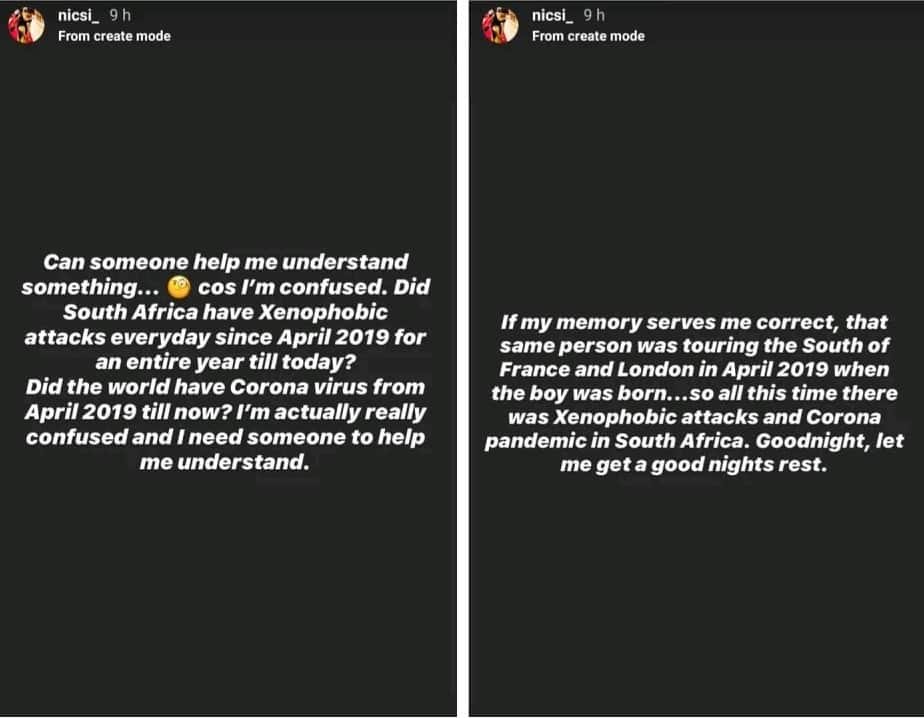Viewport: 924px width, 718px height.
Task: Open profile avatar on the left story
Action: click(x=25, y=26)
